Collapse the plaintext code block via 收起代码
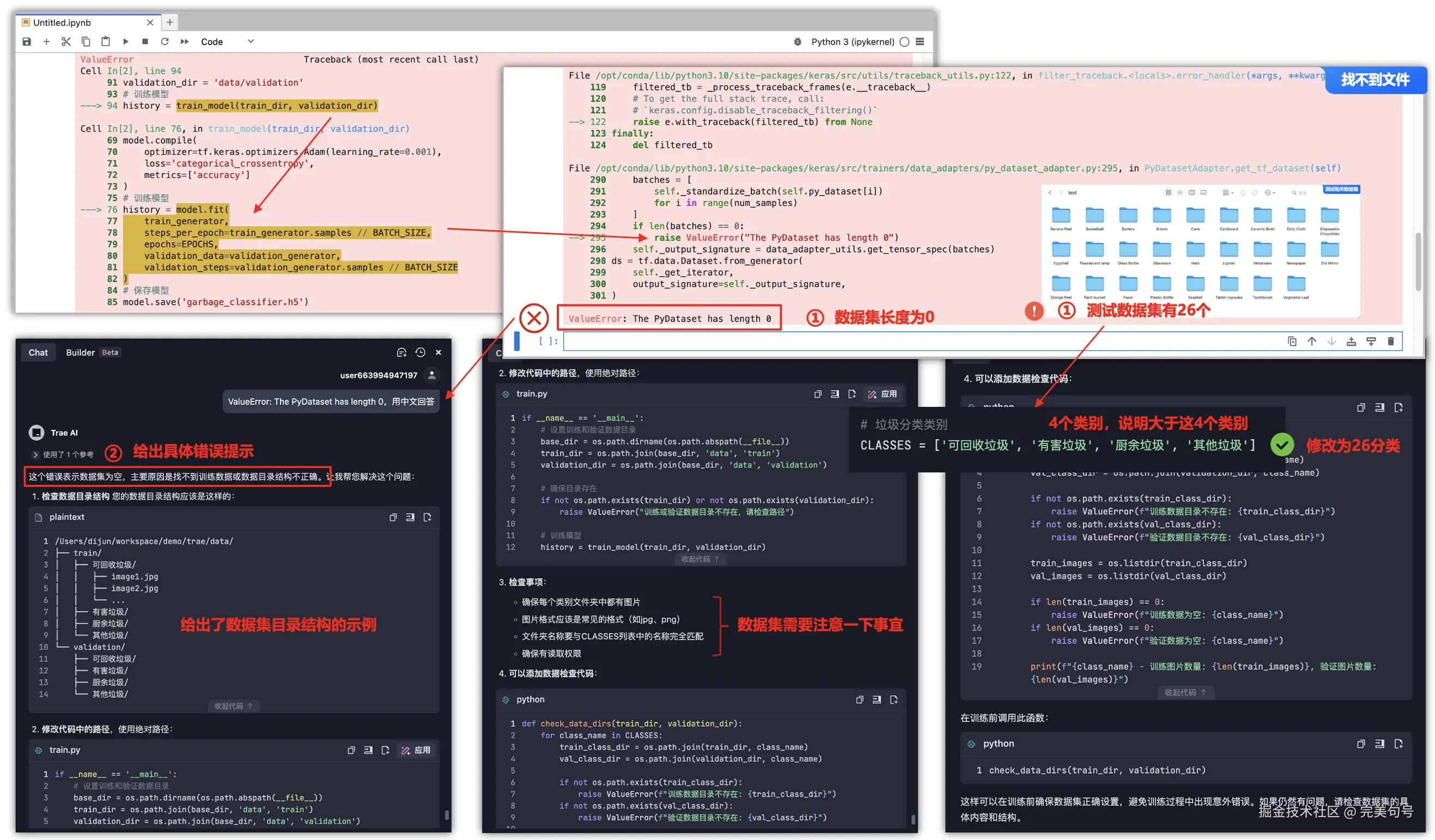Viewport: 1435px width, 840px height. [234, 706]
